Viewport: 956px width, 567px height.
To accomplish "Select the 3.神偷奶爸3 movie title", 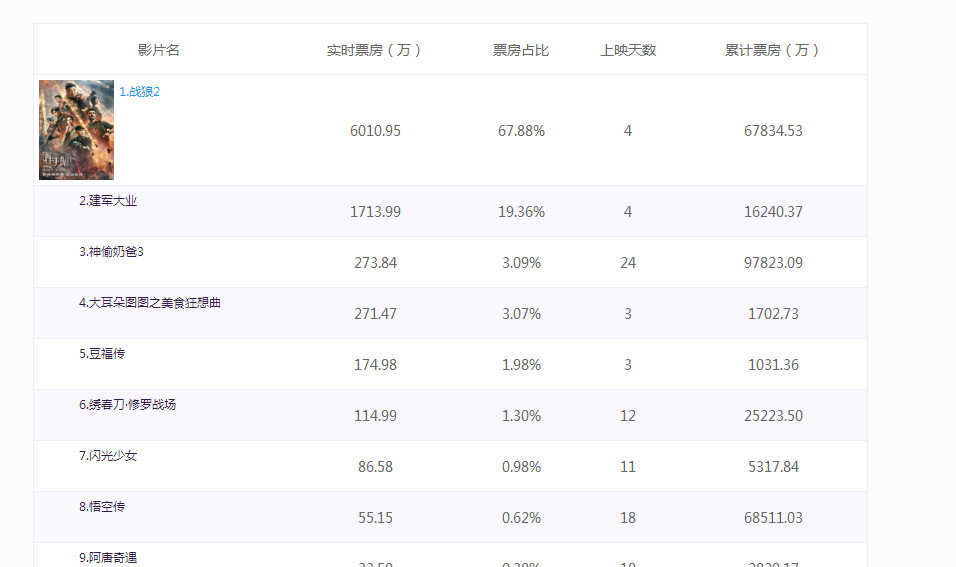I will tap(112, 252).
